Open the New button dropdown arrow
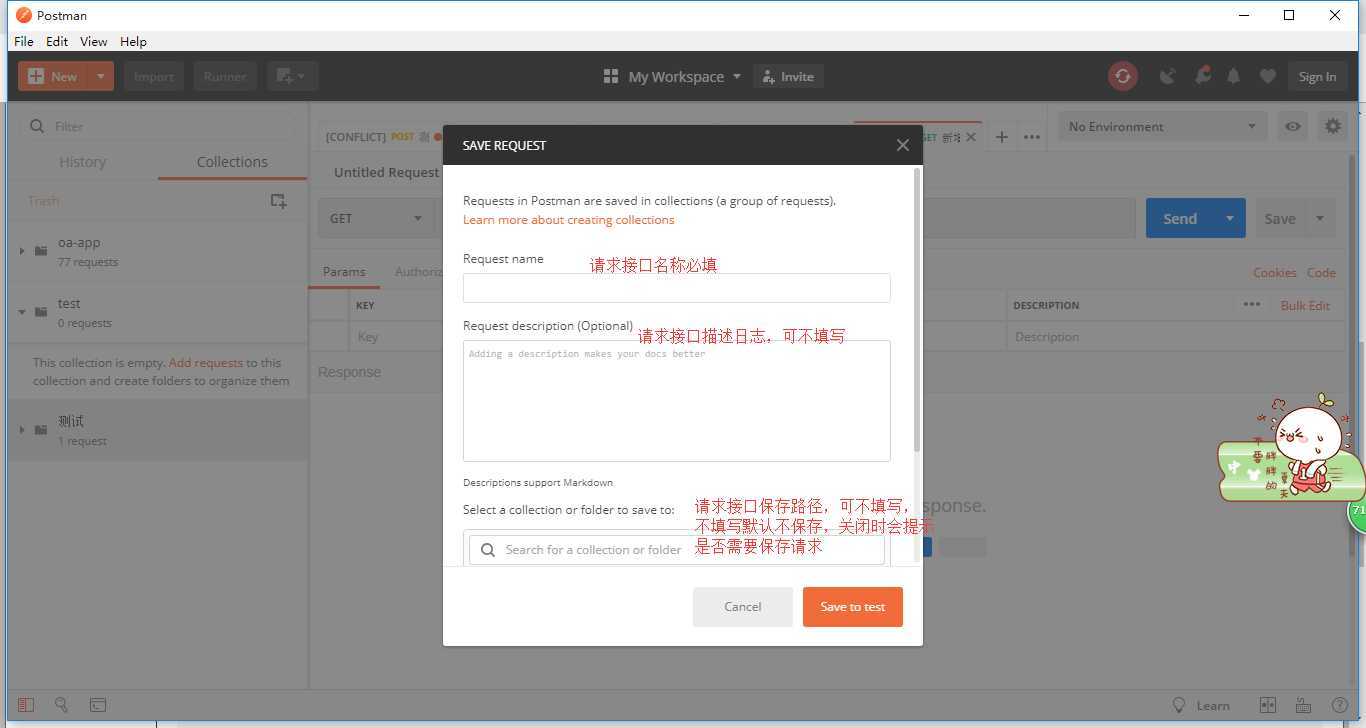Screen dimensions: 1366x728 (x=101, y=76)
